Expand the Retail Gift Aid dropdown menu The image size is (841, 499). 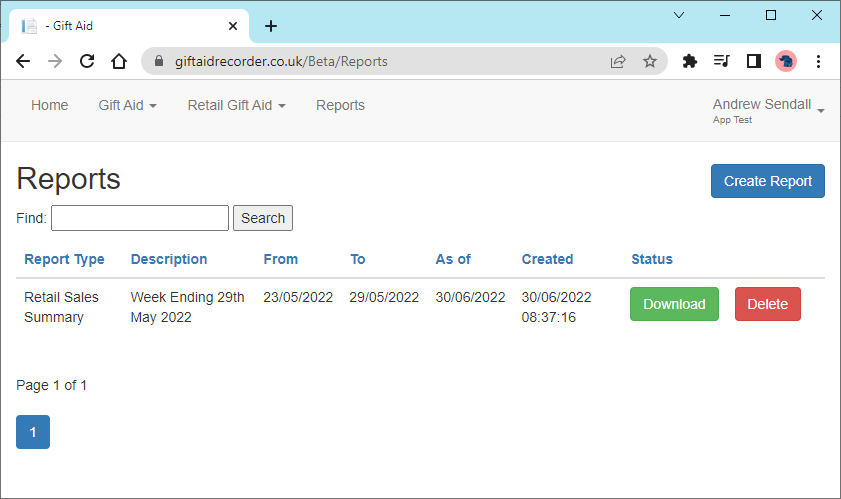pyautogui.click(x=237, y=105)
